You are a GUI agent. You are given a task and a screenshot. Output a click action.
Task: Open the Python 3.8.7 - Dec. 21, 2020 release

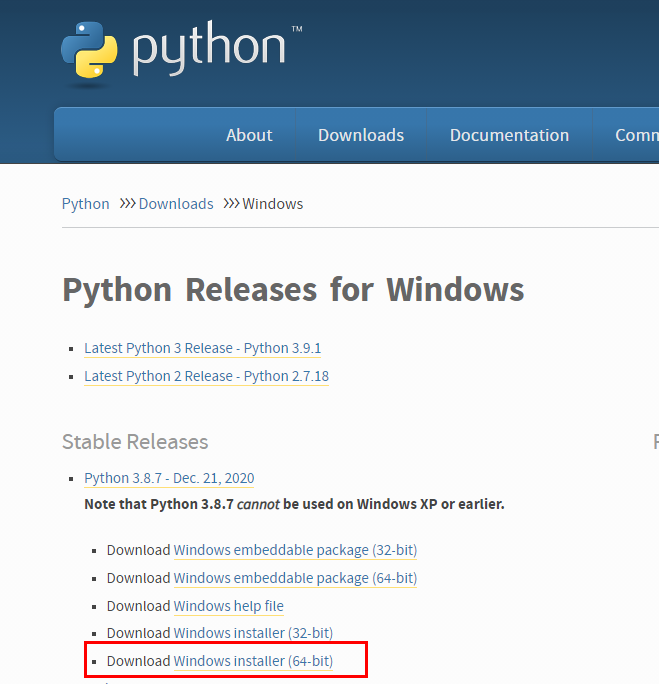169,478
